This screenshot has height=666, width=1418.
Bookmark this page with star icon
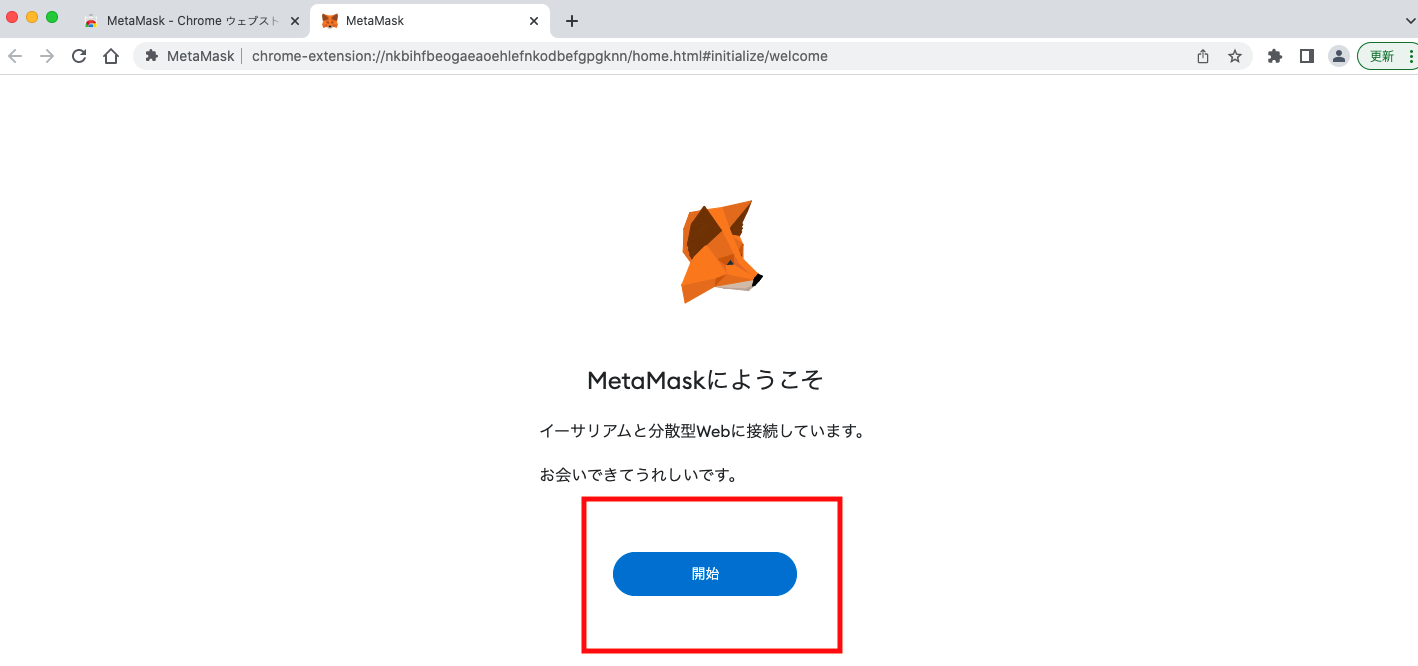click(1235, 56)
